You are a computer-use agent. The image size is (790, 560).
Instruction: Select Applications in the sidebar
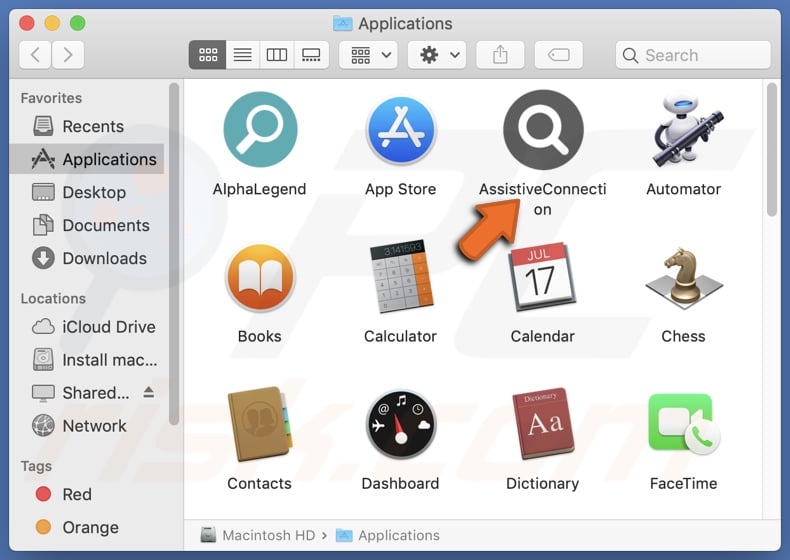coord(87,159)
